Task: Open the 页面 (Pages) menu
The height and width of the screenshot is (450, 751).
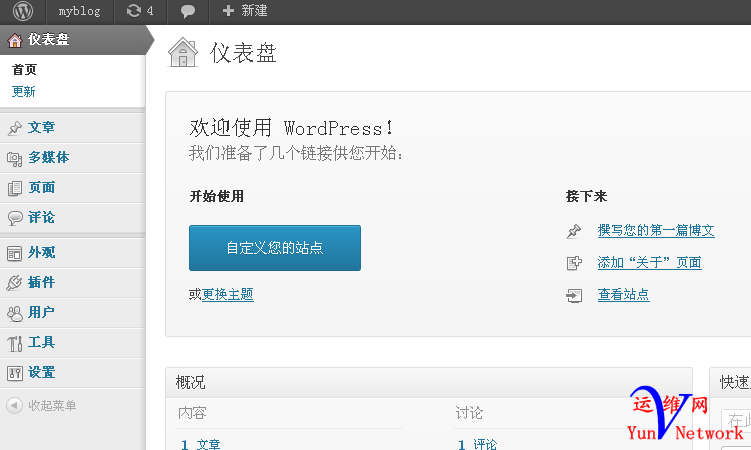Action: coord(41,187)
